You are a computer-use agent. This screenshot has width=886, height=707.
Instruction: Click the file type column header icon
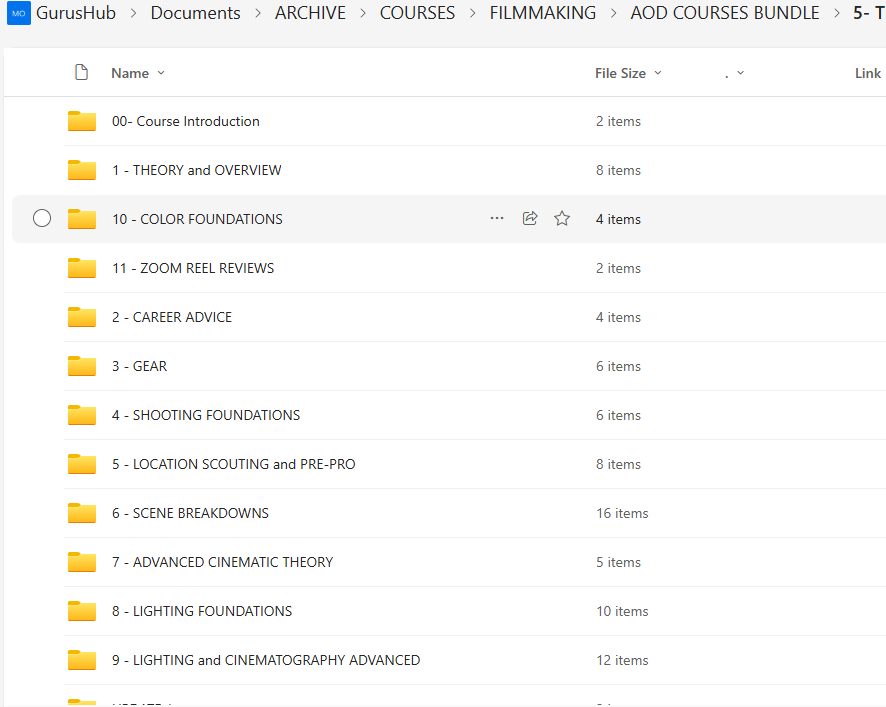pos(82,73)
